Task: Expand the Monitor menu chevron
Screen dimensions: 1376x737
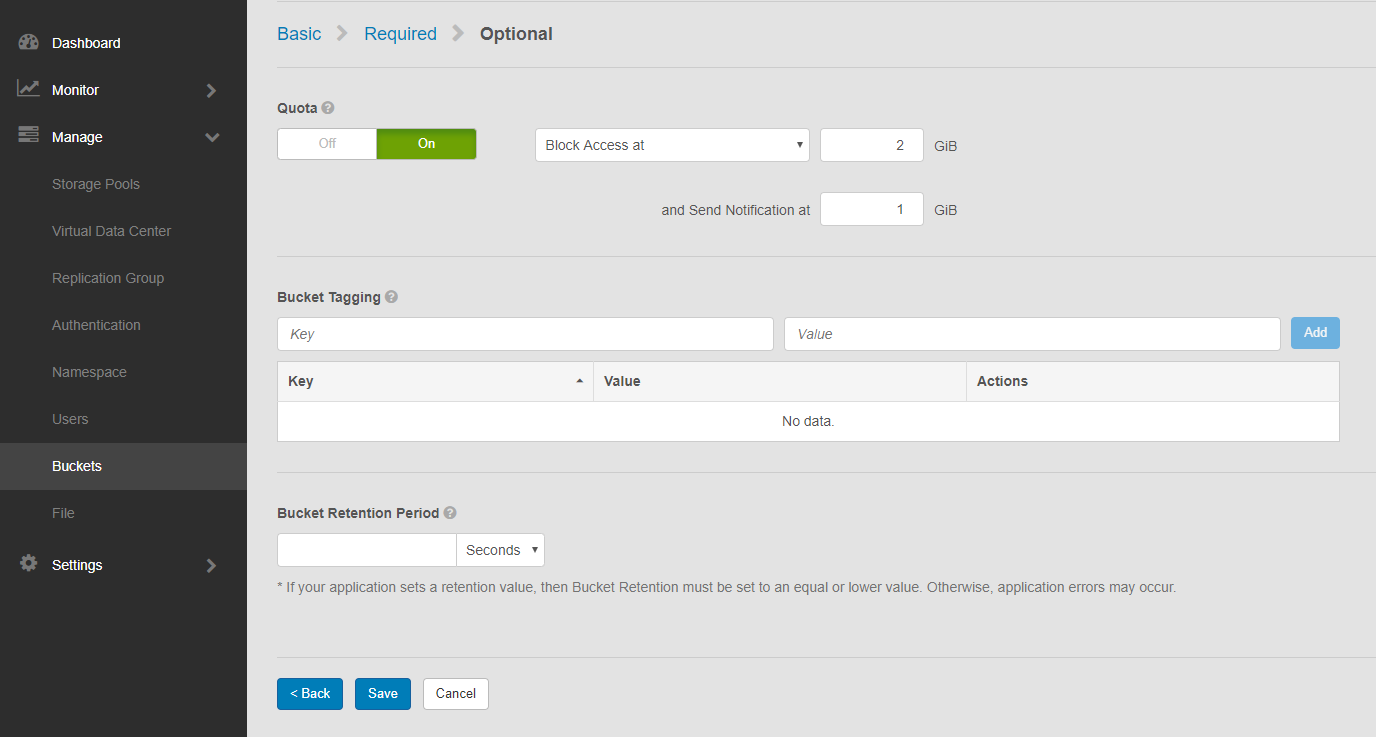Action: point(211,90)
